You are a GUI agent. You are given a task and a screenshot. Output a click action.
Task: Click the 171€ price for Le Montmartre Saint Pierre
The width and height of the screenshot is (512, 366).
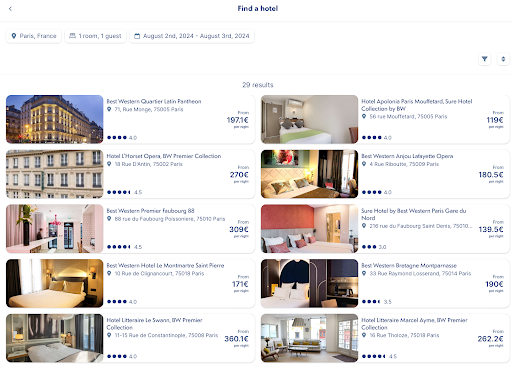click(240, 284)
